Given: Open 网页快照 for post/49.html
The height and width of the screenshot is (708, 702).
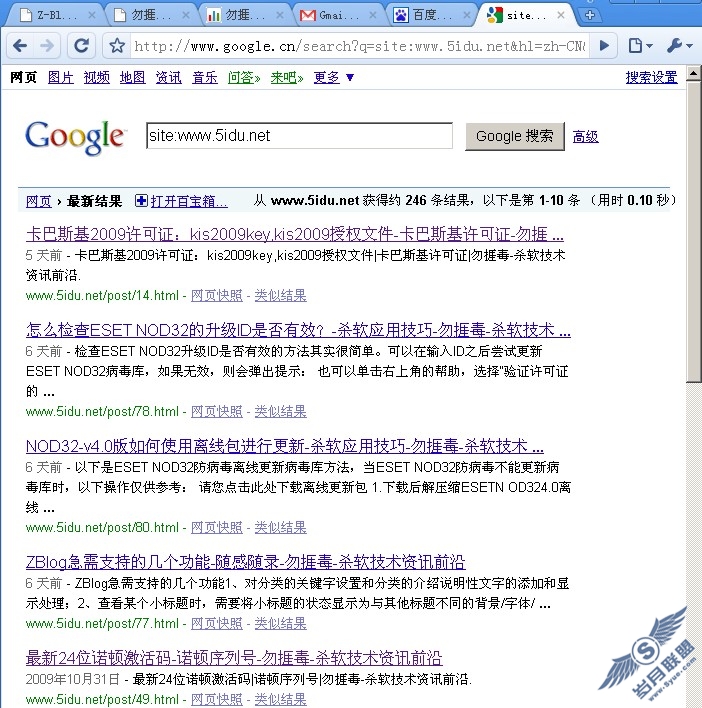Looking at the screenshot, I should 217,699.
